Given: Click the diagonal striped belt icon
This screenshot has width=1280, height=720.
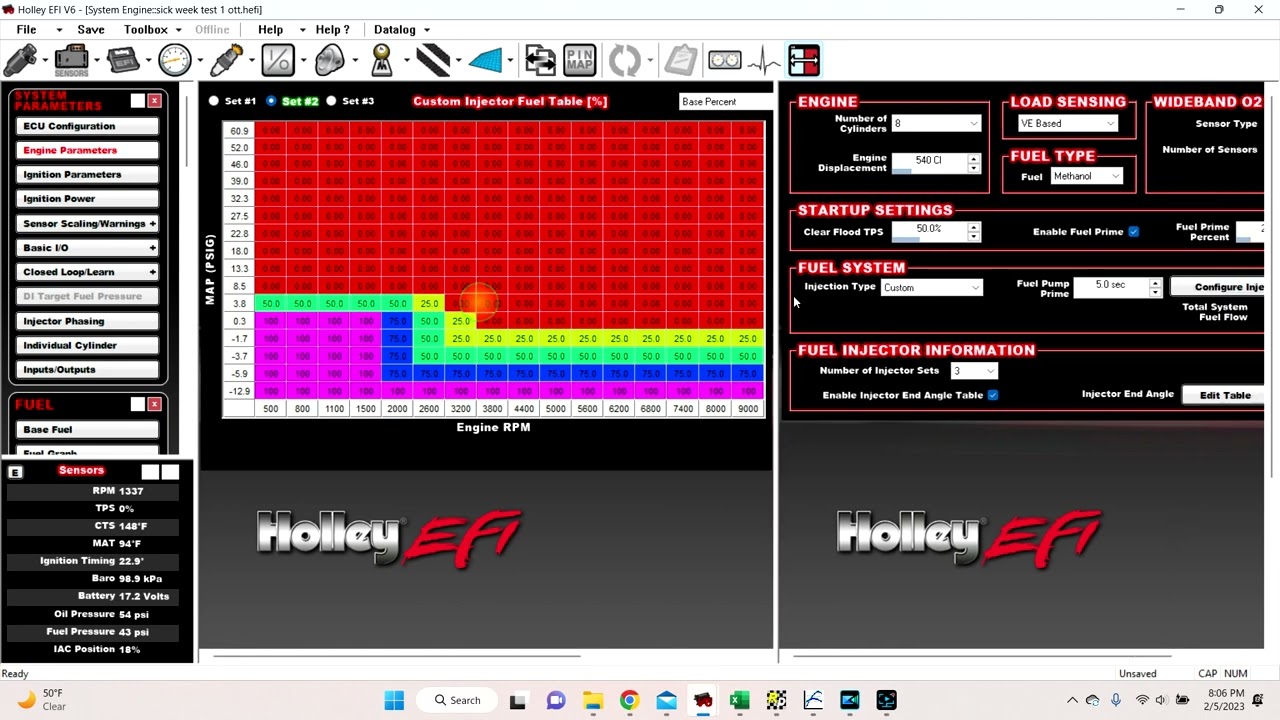Looking at the screenshot, I should point(433,60).
